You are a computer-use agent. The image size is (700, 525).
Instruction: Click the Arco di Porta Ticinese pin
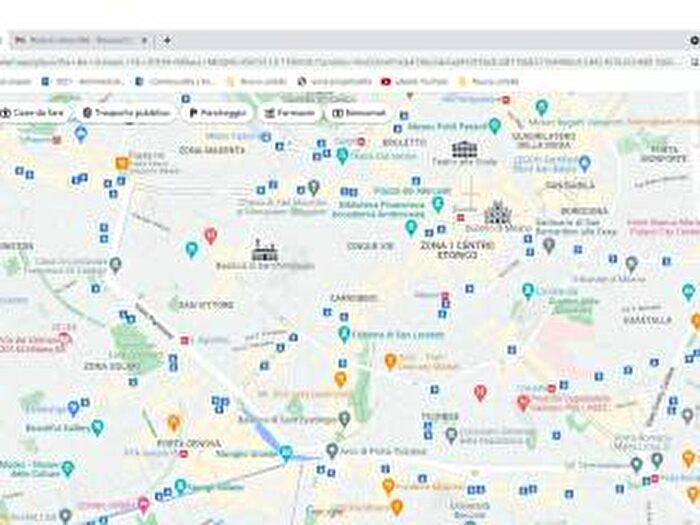pos(331,453)
